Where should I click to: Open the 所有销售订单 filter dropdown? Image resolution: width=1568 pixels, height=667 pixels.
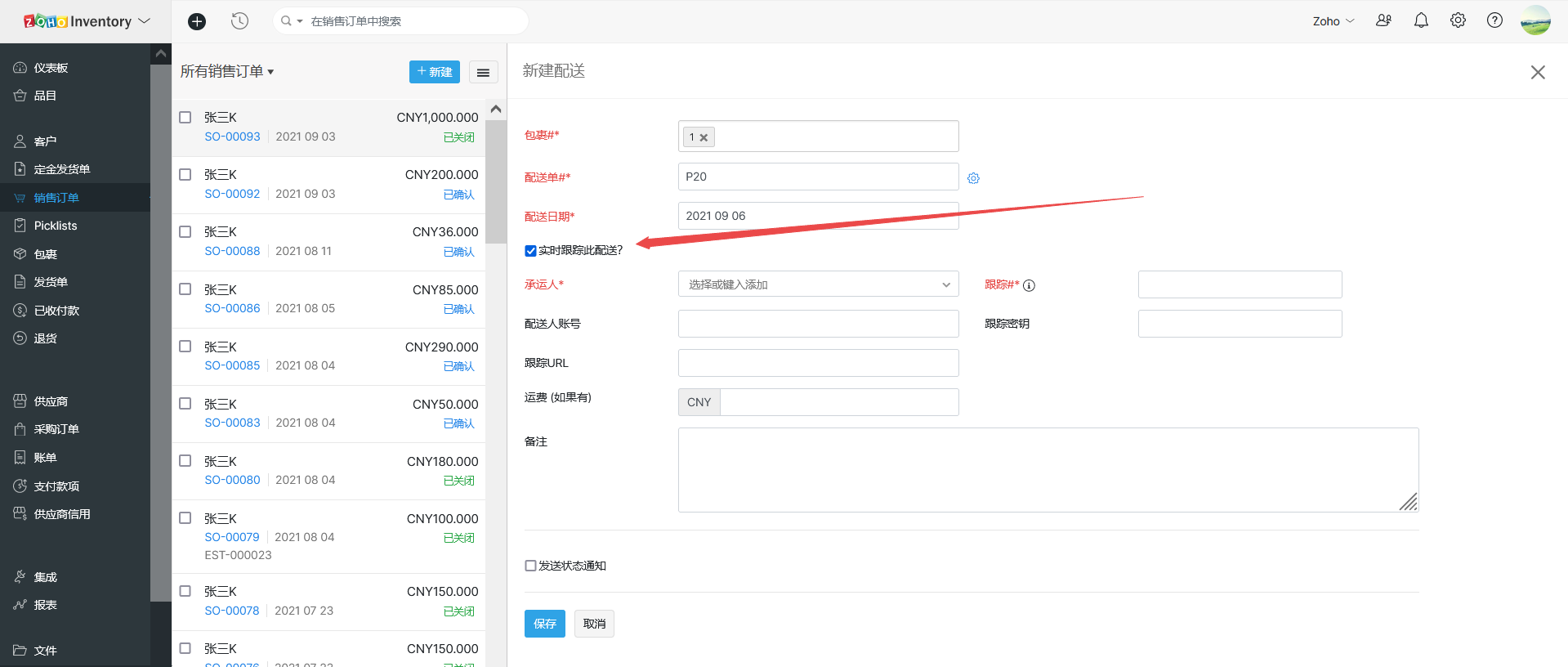coord(227,72)
